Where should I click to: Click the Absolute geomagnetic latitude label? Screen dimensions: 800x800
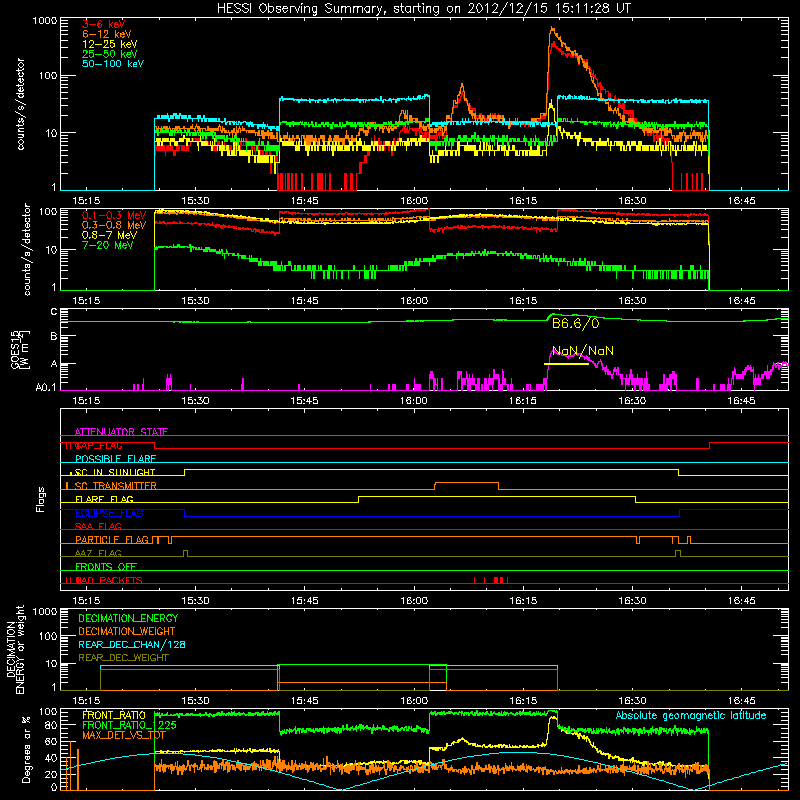coord(691,716)
